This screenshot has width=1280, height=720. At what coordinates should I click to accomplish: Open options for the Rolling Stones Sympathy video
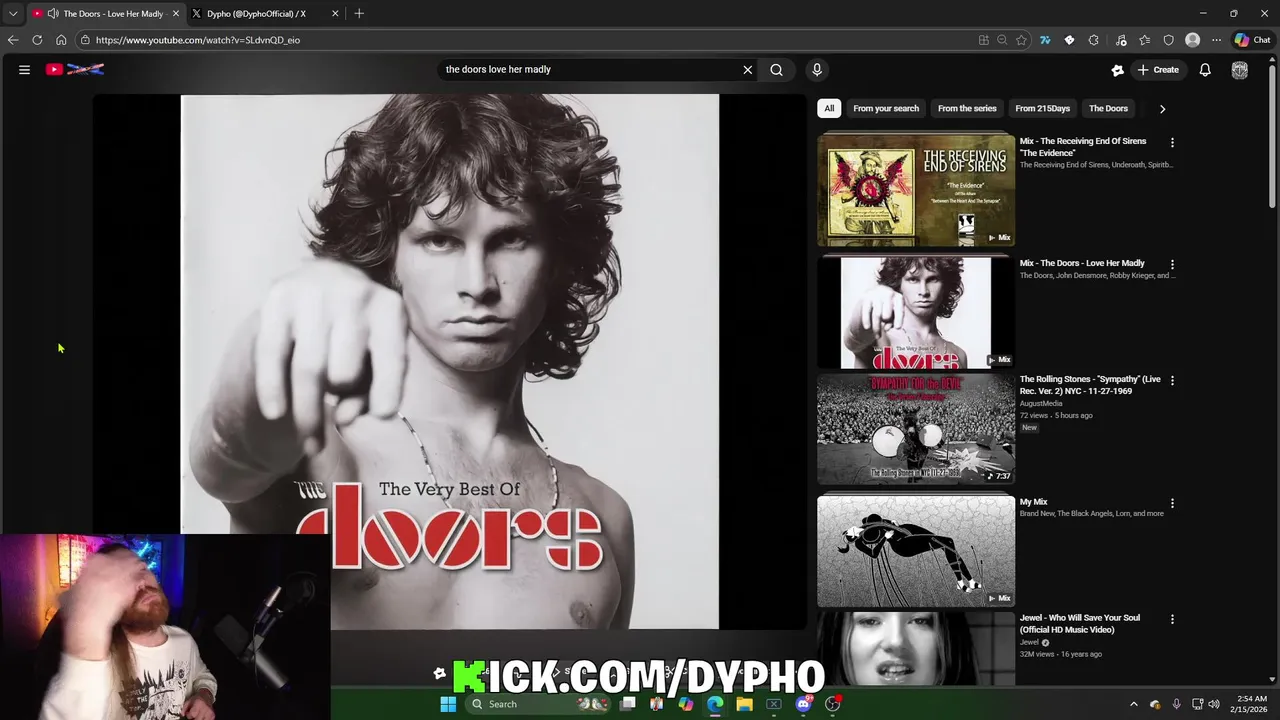1172,381
